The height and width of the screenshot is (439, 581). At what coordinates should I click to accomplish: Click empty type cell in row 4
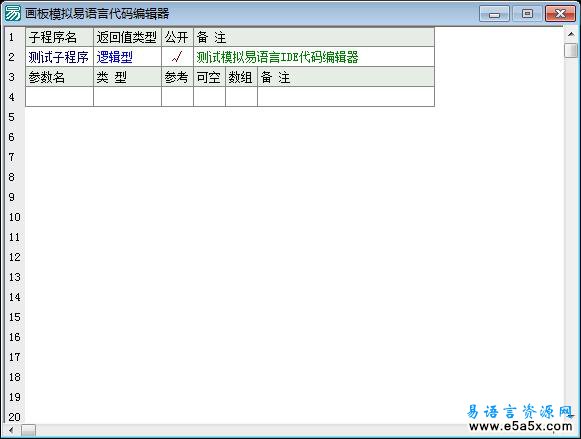tap(127, 97)
